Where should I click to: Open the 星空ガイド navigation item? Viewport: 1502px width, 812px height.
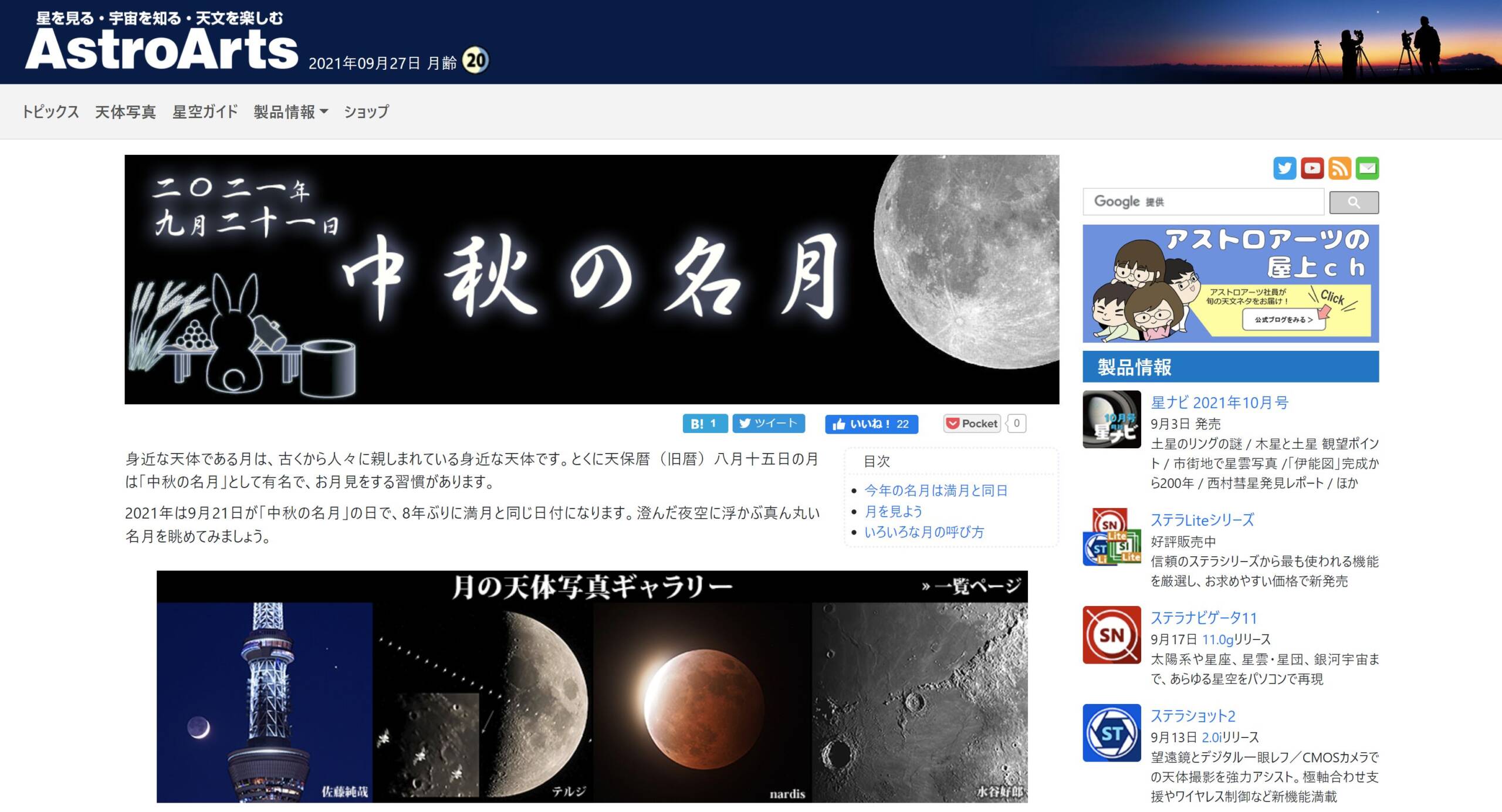point(205,111)
